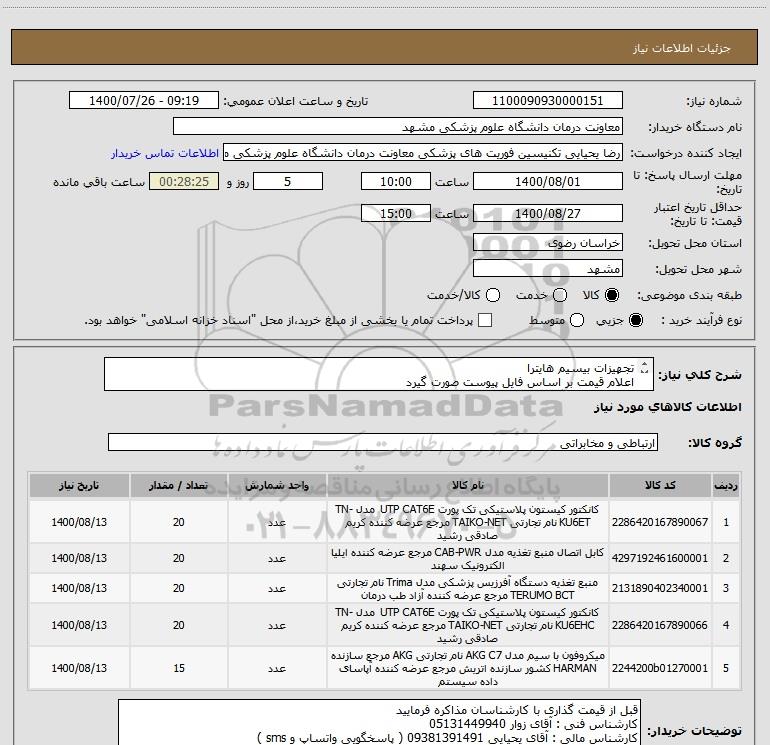
Task: Click need date 1400/08/13 in row 3
Action: click(79, 588)
